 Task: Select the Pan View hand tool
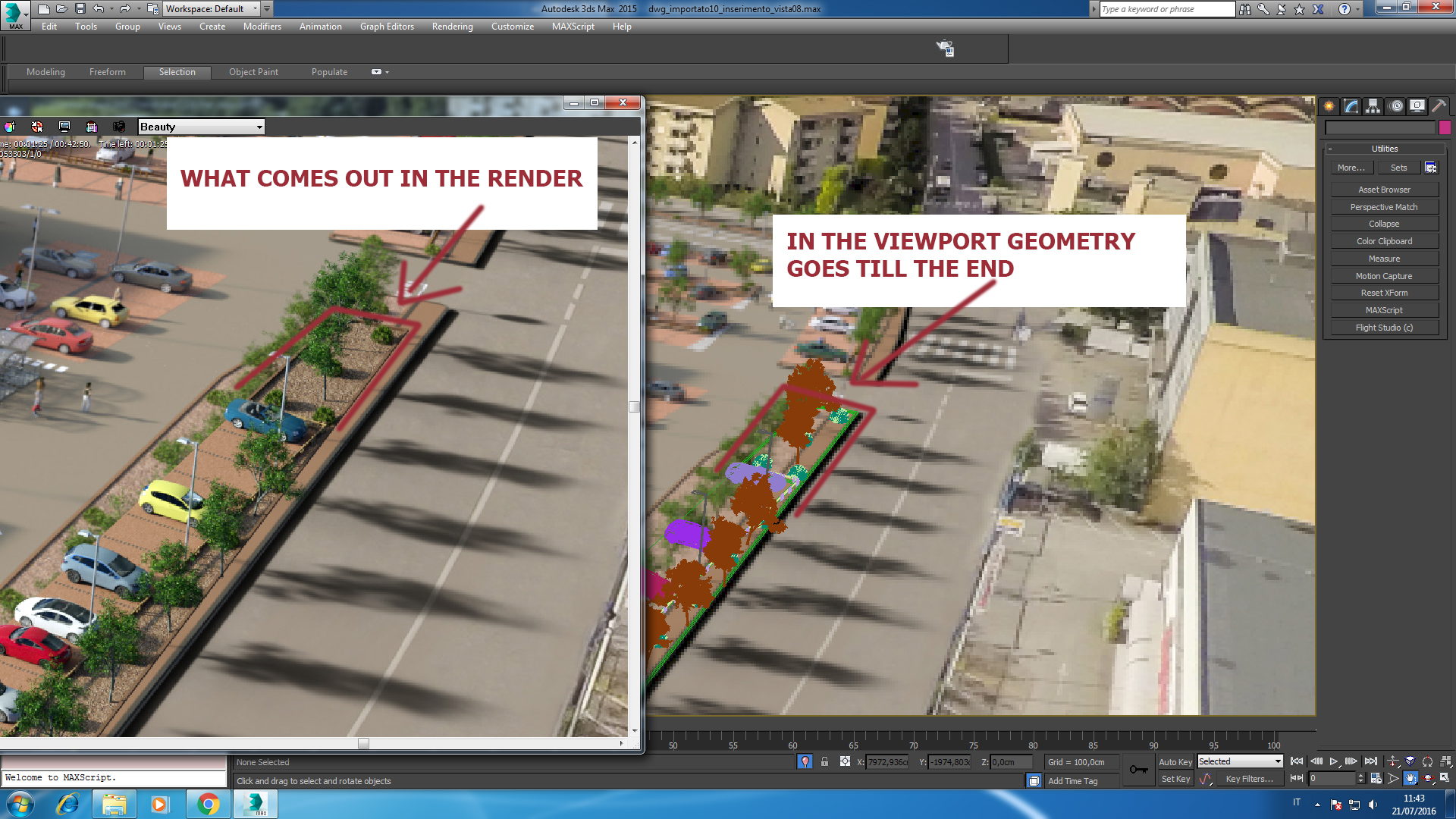tap(1410, 778)
